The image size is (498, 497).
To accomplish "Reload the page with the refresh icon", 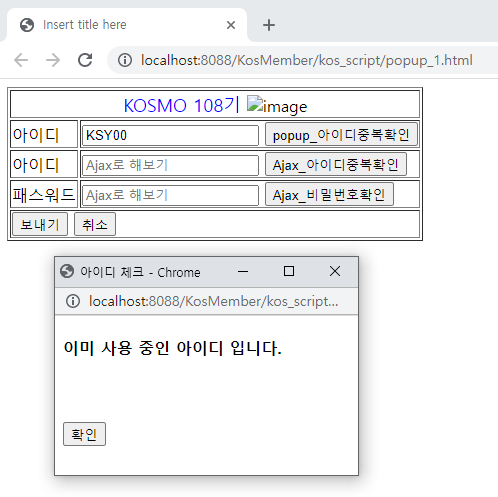I will coord(85,60).
